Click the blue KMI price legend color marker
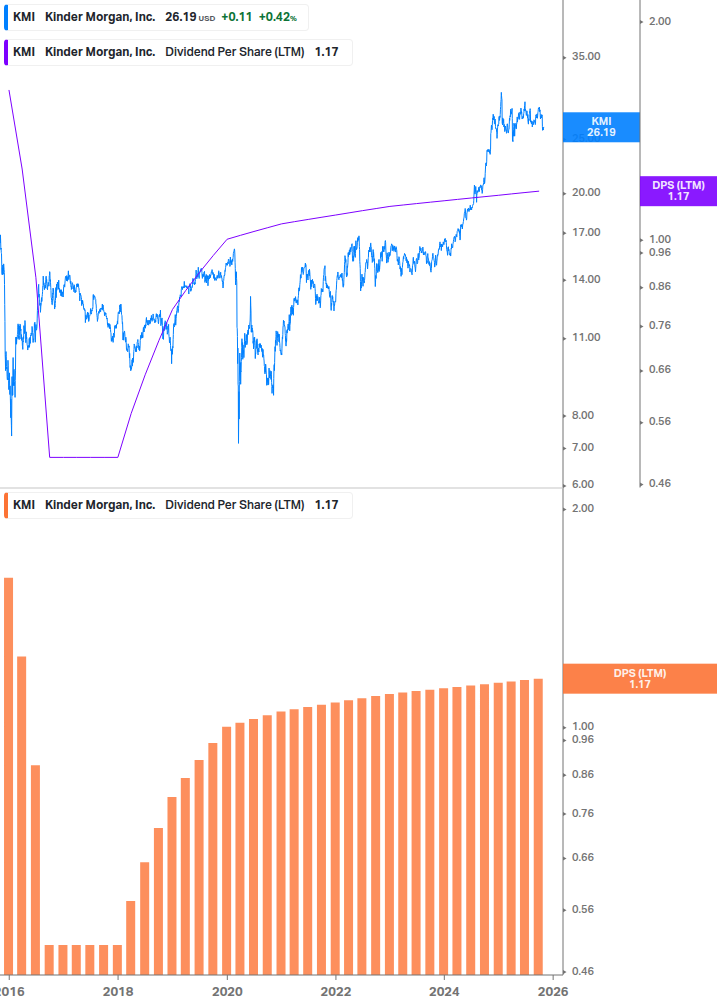 pos(6,17)
